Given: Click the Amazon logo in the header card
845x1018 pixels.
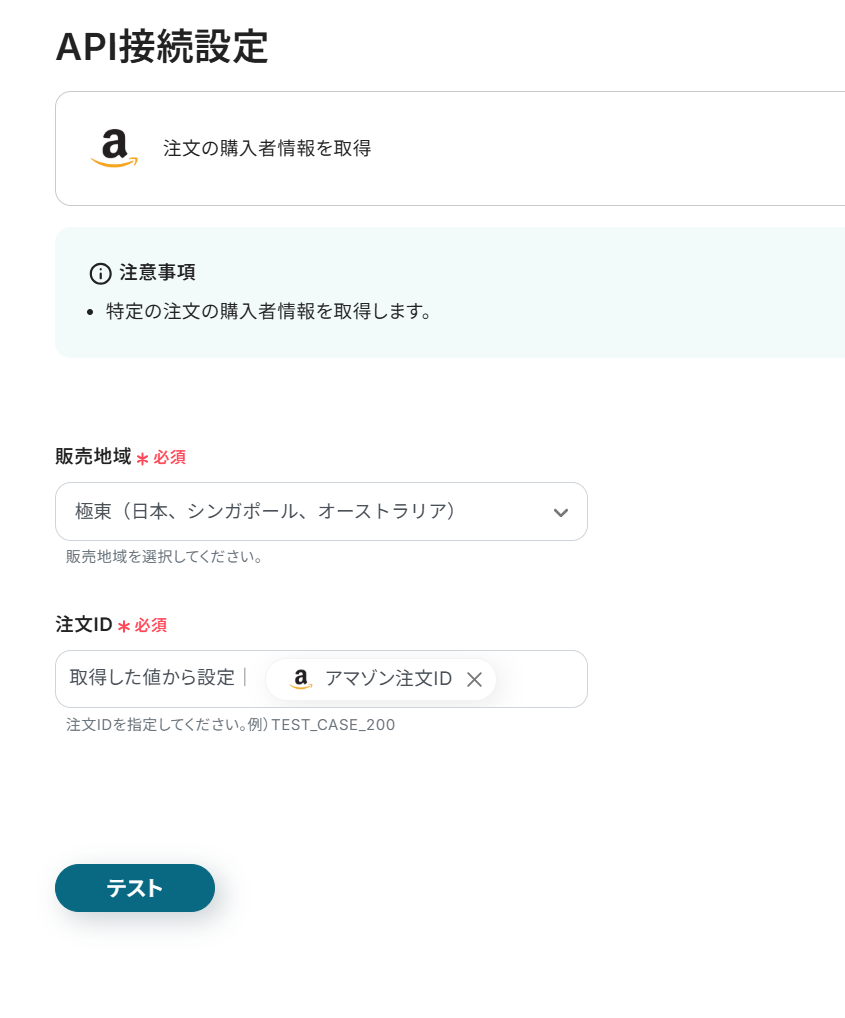Looking at the screenshot, I should click(x=114, y=148).
